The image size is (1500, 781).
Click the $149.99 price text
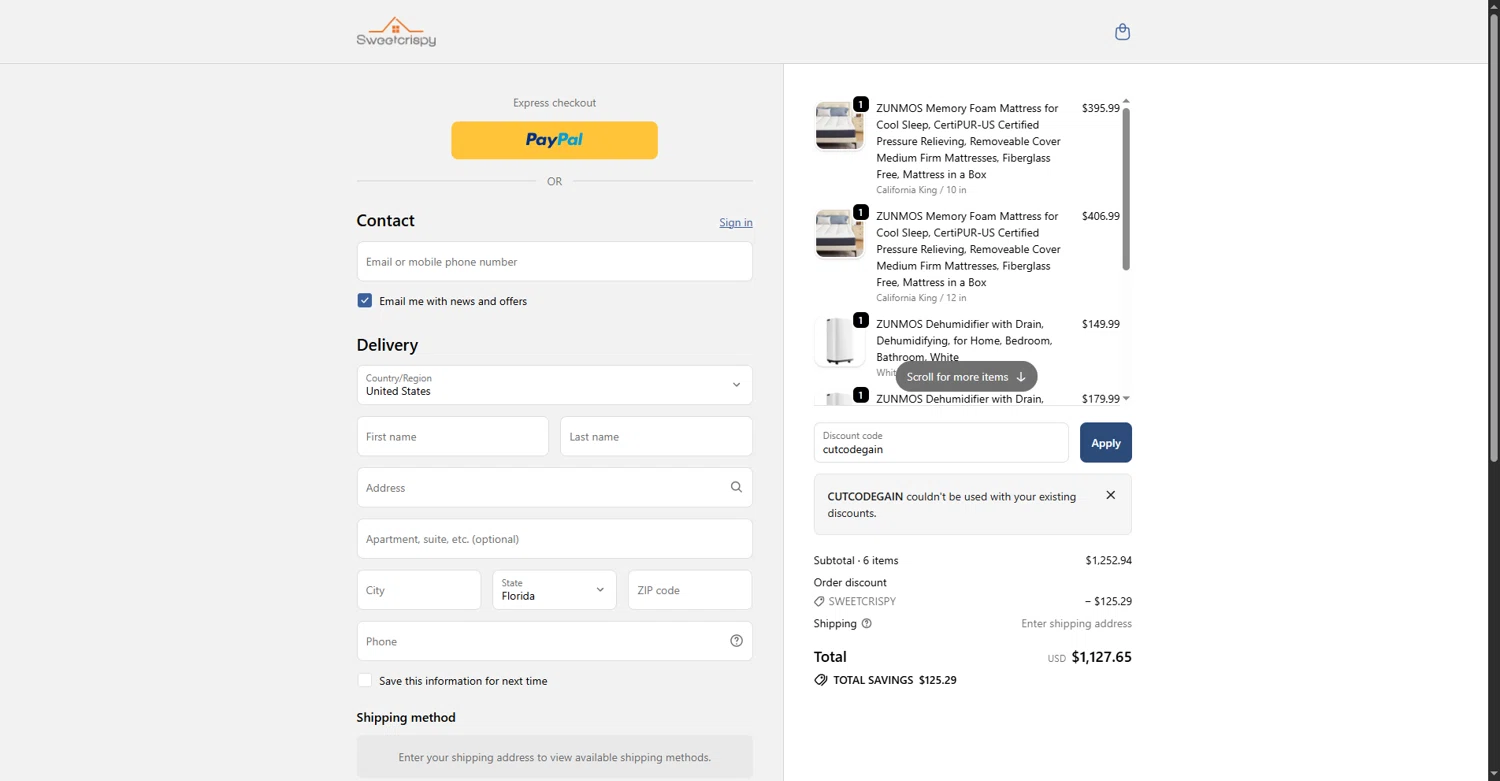coord(1101,324)
